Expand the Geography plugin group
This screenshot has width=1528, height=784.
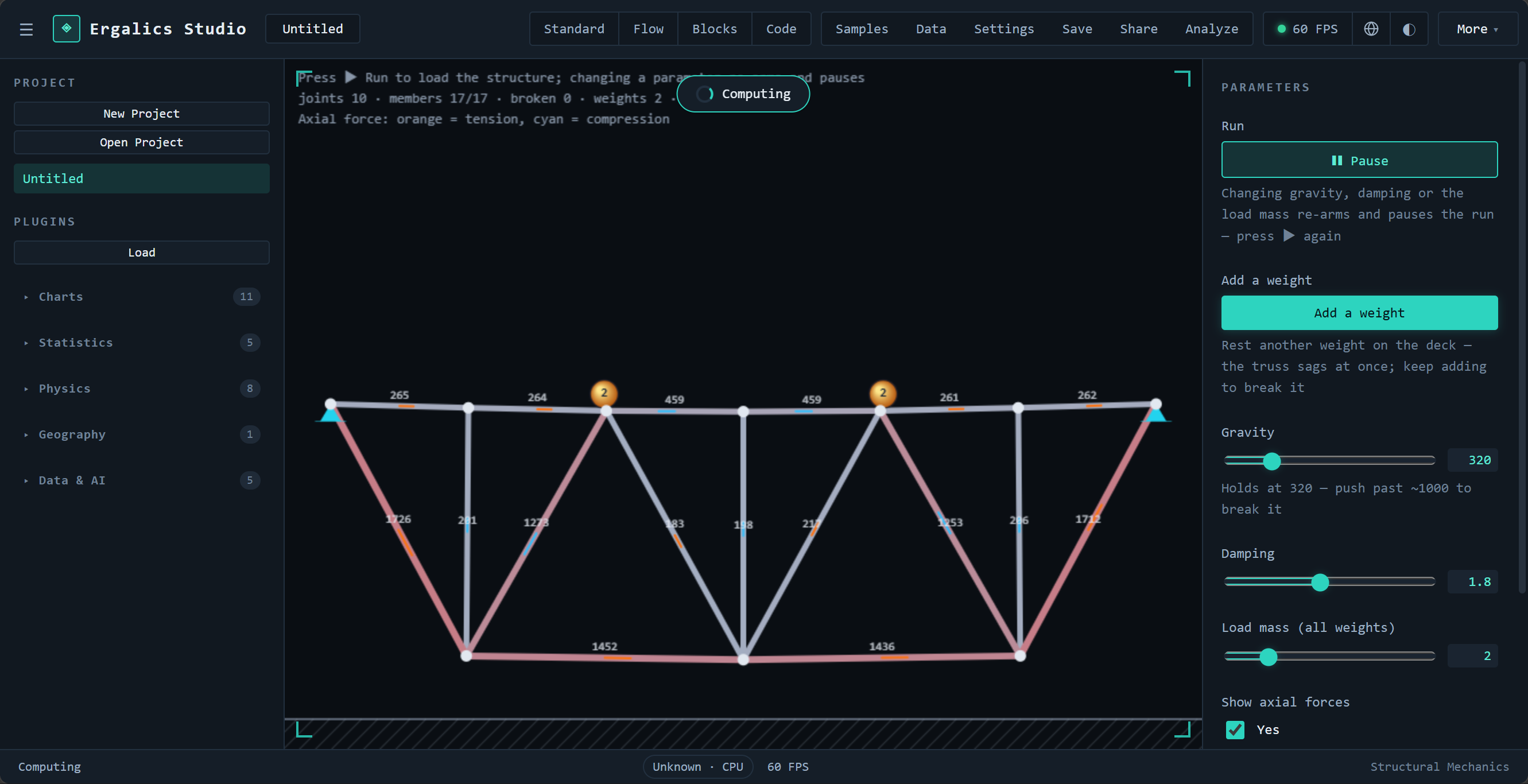141,434
